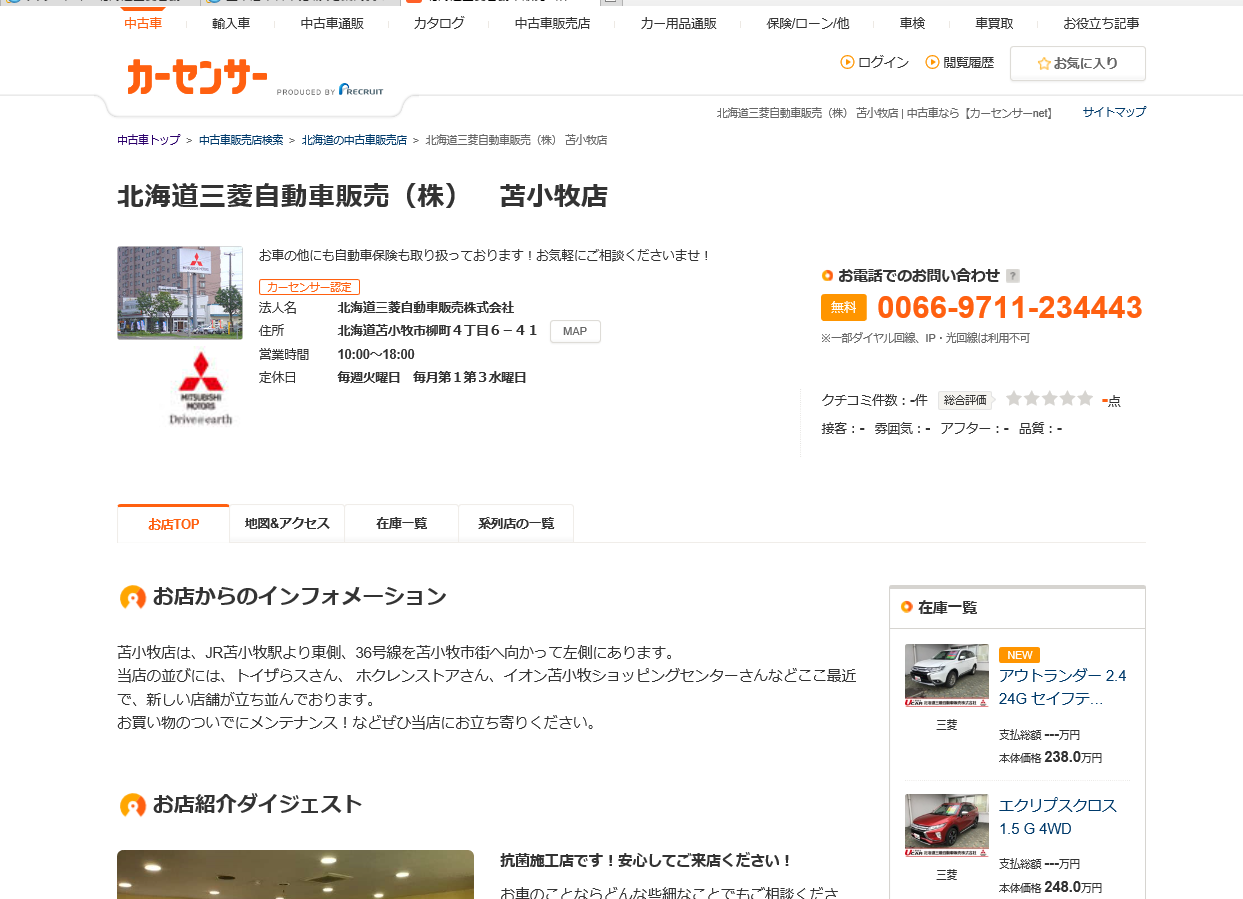Viewport: 1243px width, 899px height.
Task: Click the star rating icons
Action: click(x=1049, y=399)
